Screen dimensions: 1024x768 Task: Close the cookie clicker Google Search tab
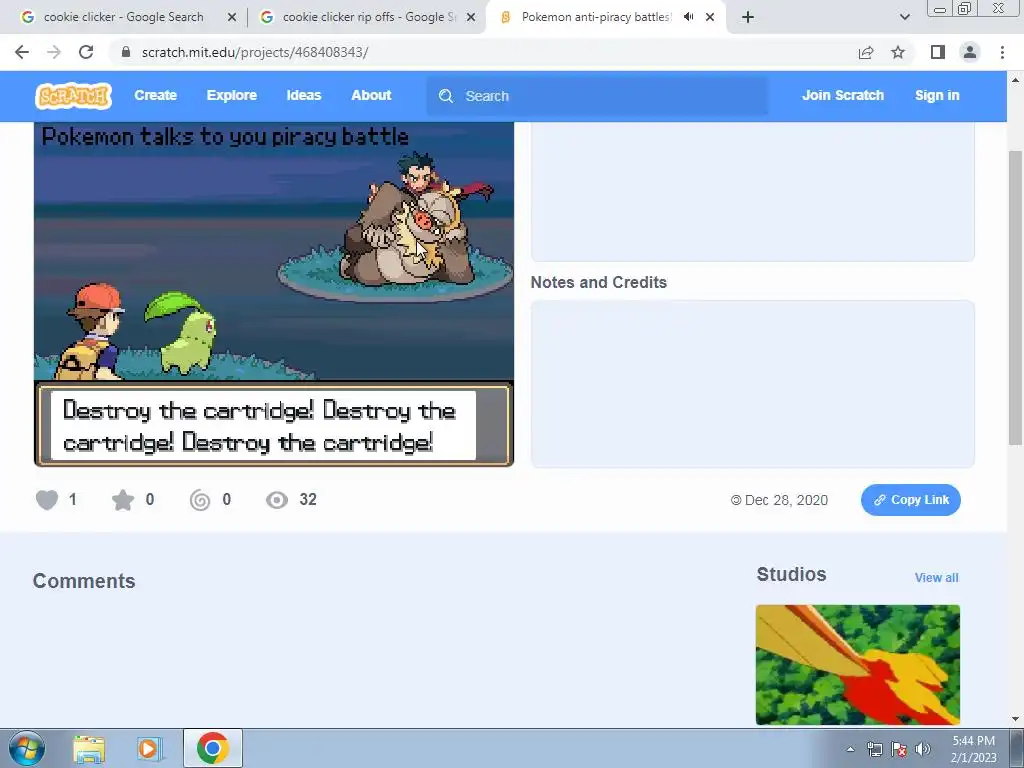click(232, 18)
